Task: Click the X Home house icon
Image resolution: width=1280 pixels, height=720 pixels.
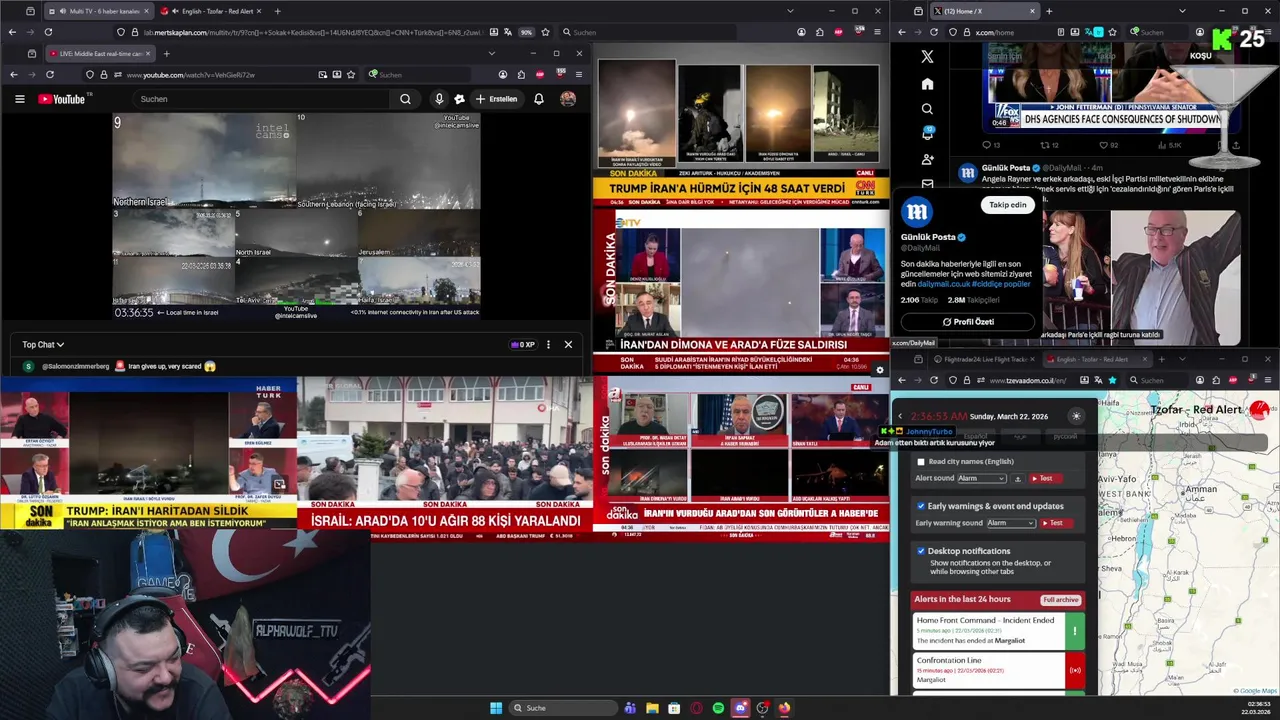Action: (927, 84)
